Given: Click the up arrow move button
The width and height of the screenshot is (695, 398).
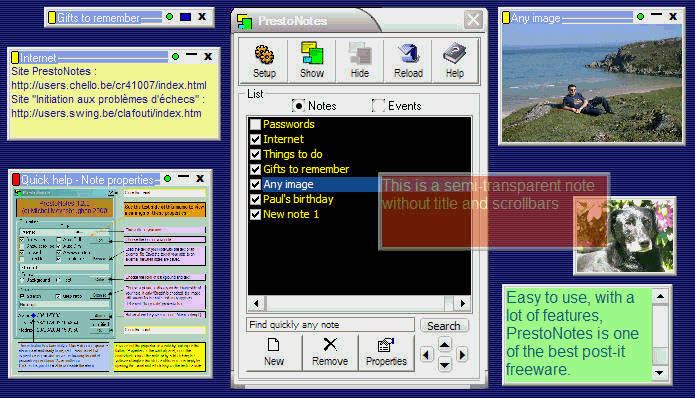Looking at the screenshot, I should (x=445, y=344).
